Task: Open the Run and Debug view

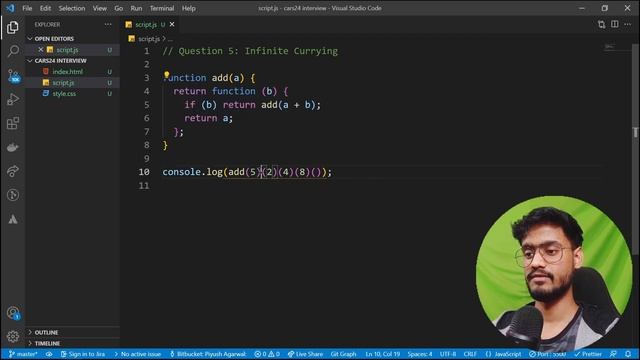Action: [x=13, y=99]
